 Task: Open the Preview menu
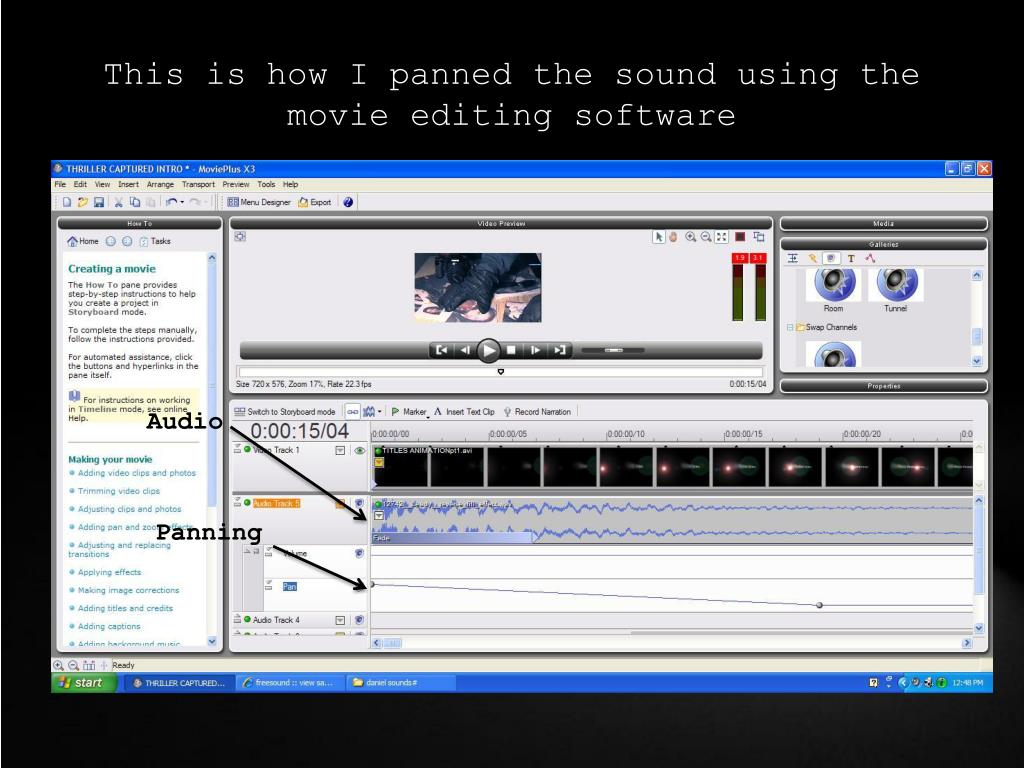(x=236, y=185)
